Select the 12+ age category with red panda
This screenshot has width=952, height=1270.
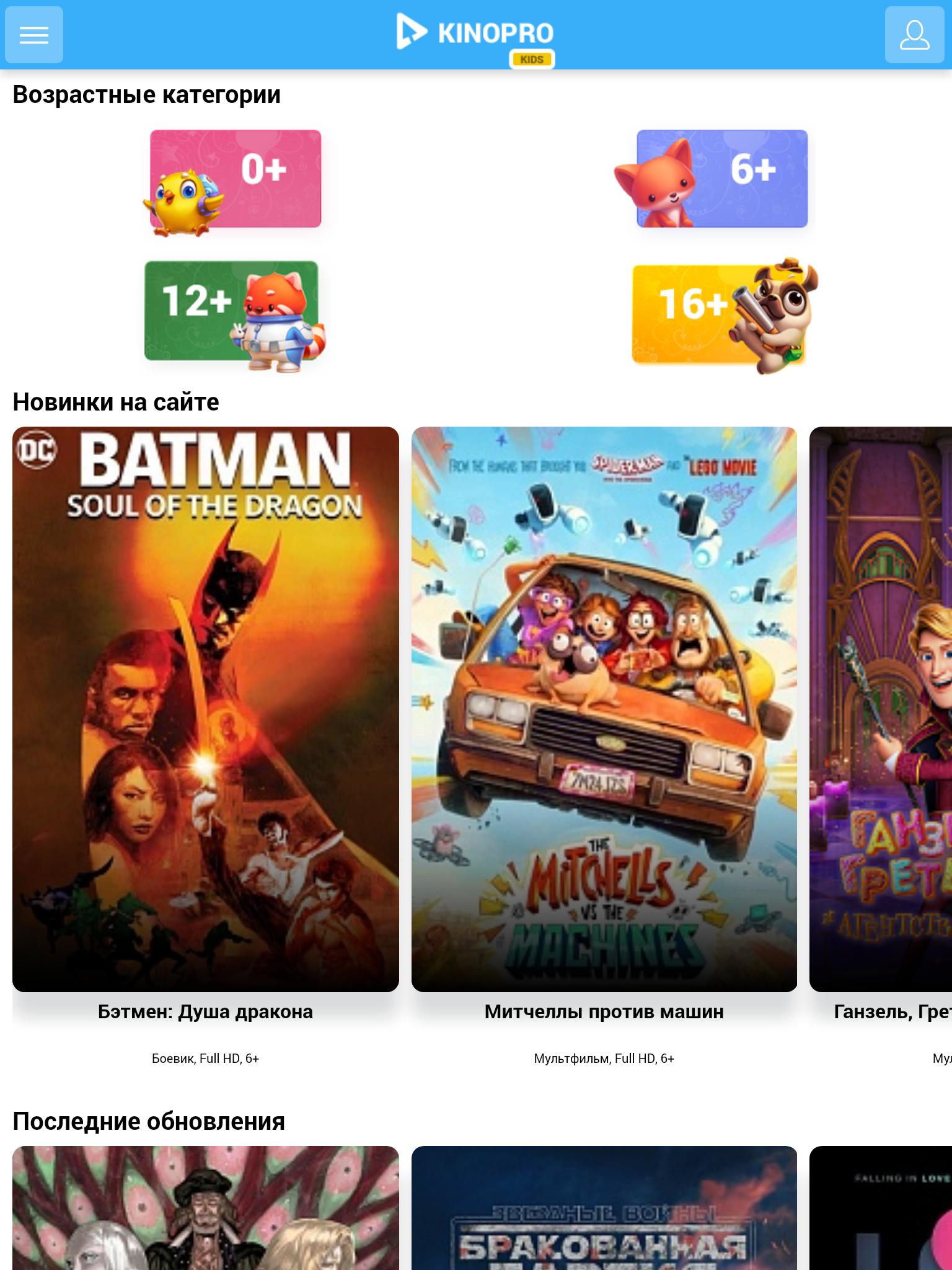(234, 314)
